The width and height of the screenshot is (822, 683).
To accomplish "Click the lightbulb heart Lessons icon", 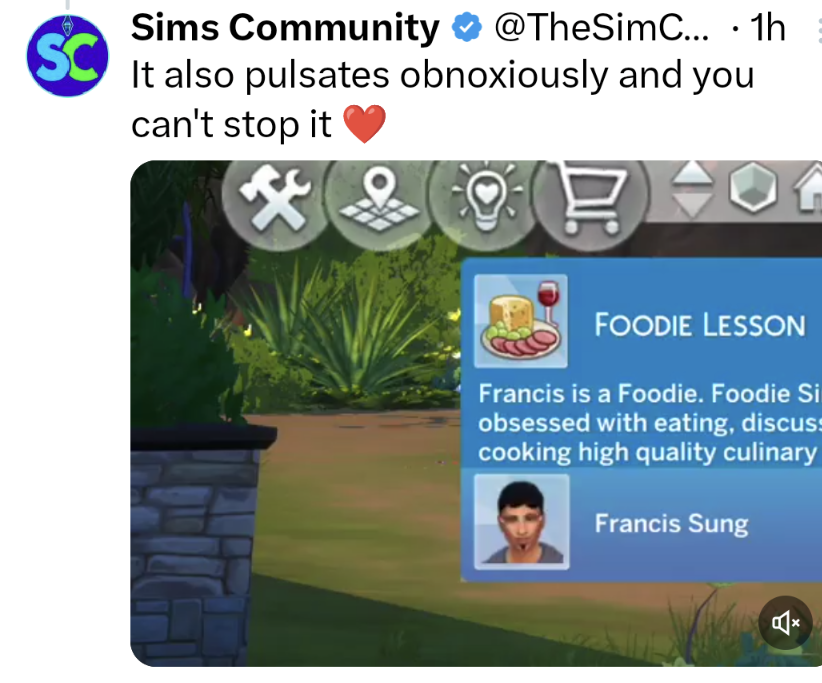I will tap(485, 198).
